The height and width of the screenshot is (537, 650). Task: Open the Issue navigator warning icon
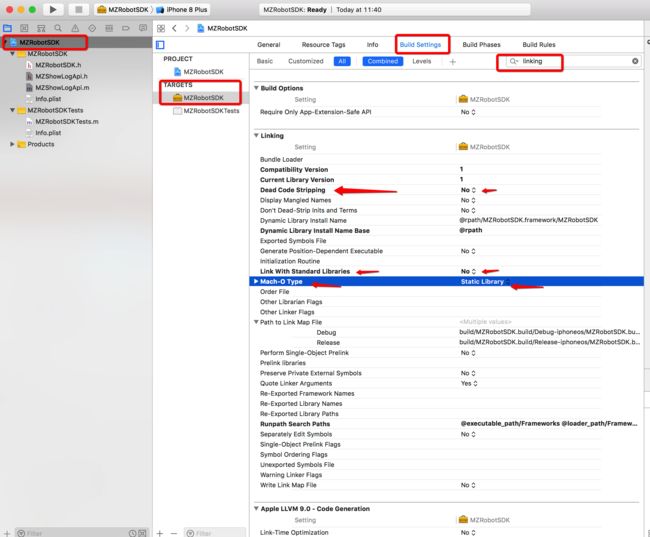point(75,28)
